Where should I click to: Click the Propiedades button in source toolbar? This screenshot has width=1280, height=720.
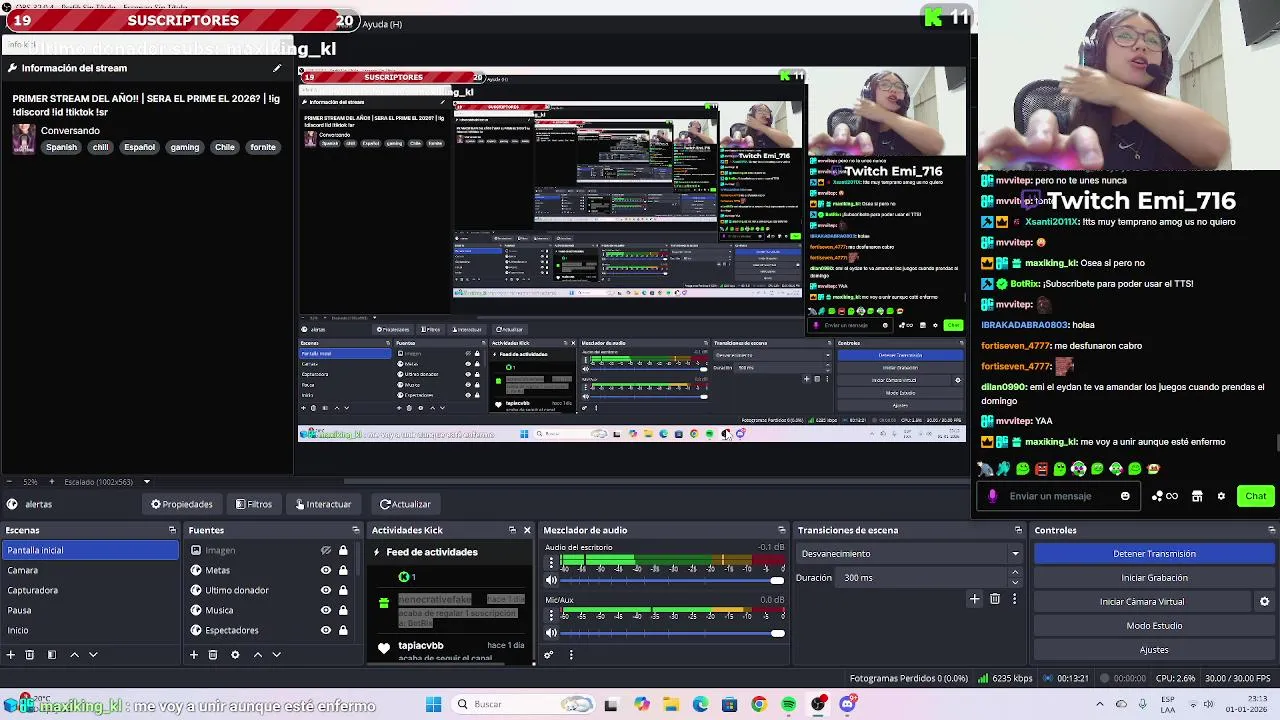click(x=182, y=504)
